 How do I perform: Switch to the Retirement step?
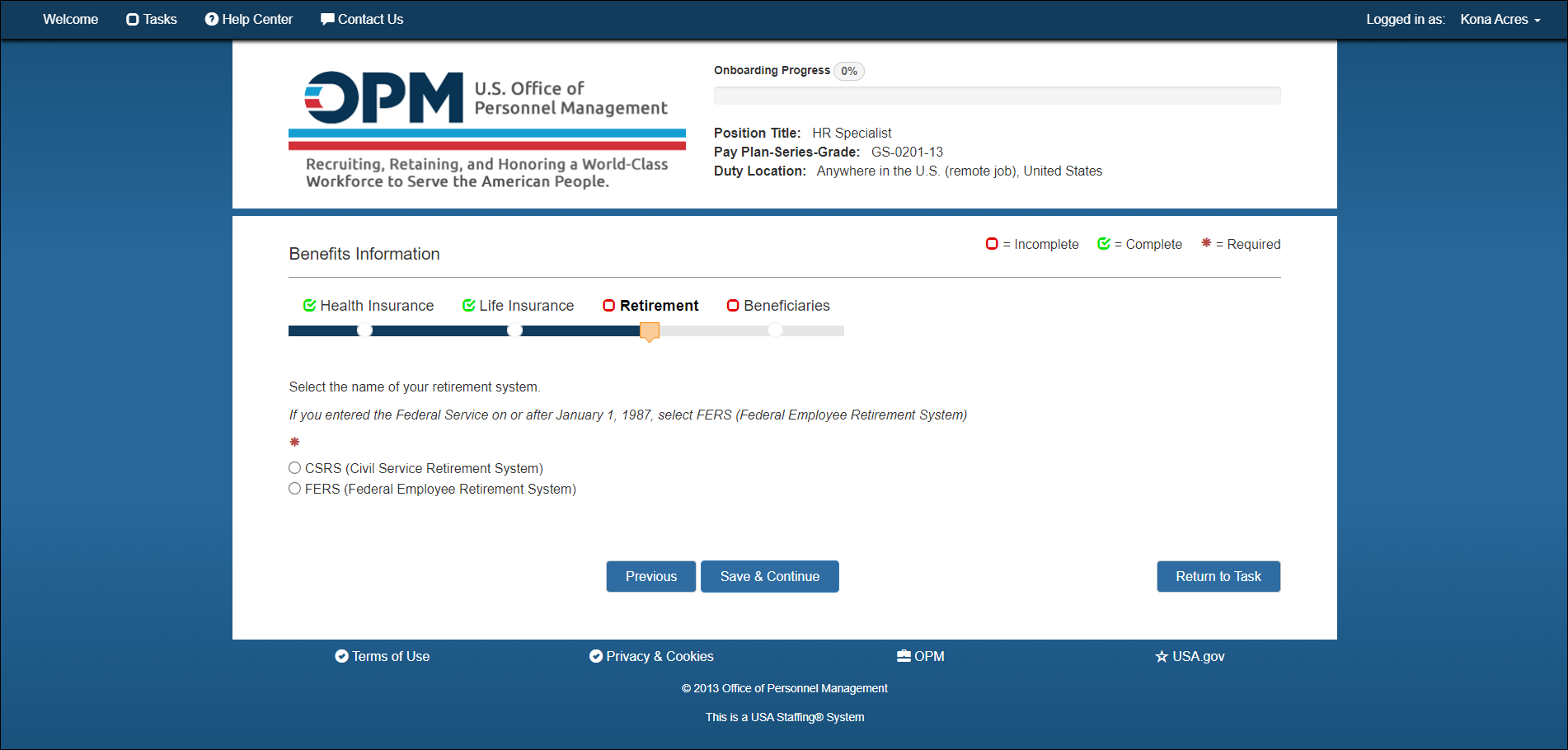pyautogui.click(x=651, y=306)
